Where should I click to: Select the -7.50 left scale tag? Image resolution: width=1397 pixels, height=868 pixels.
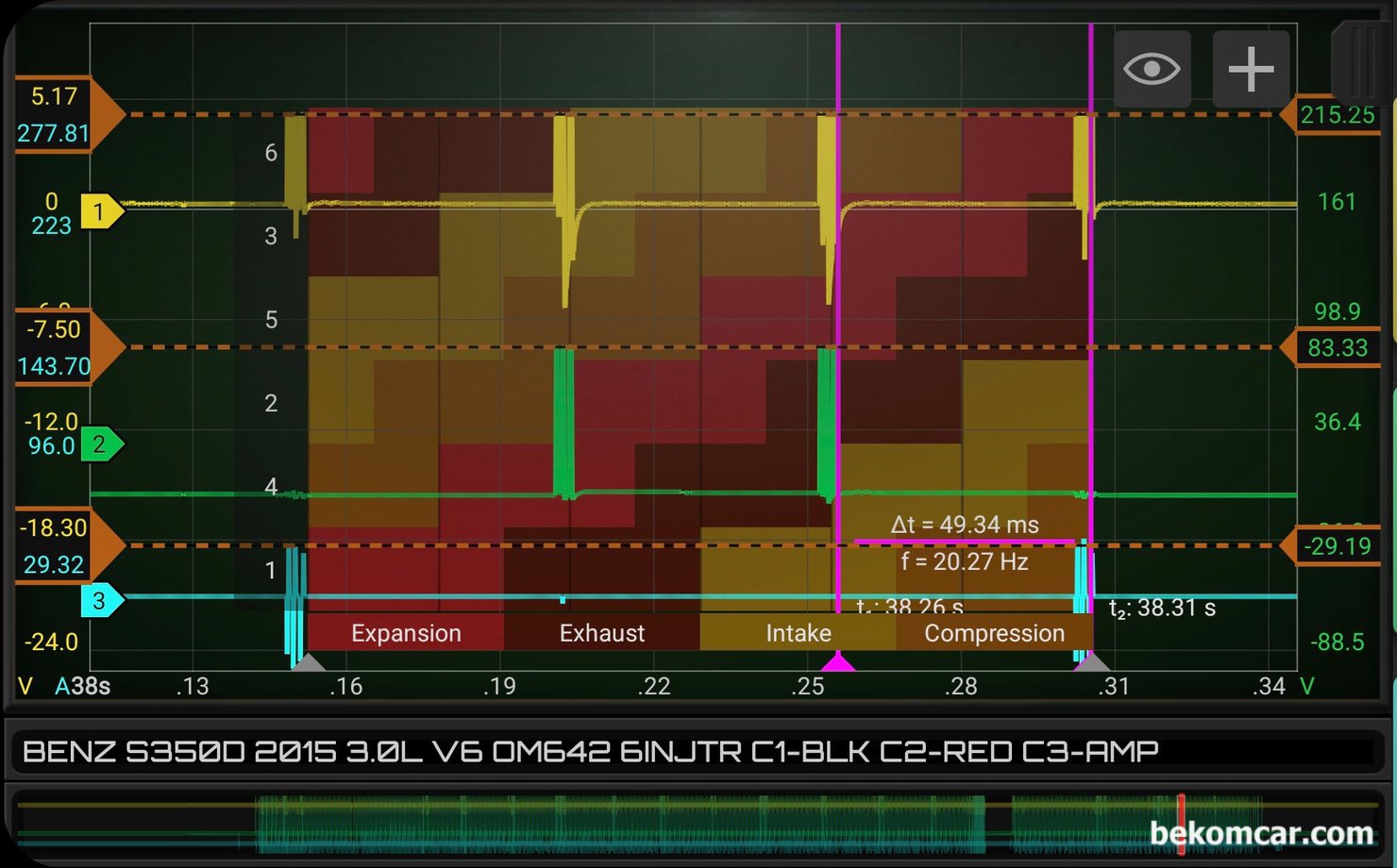tap(68, 347)
